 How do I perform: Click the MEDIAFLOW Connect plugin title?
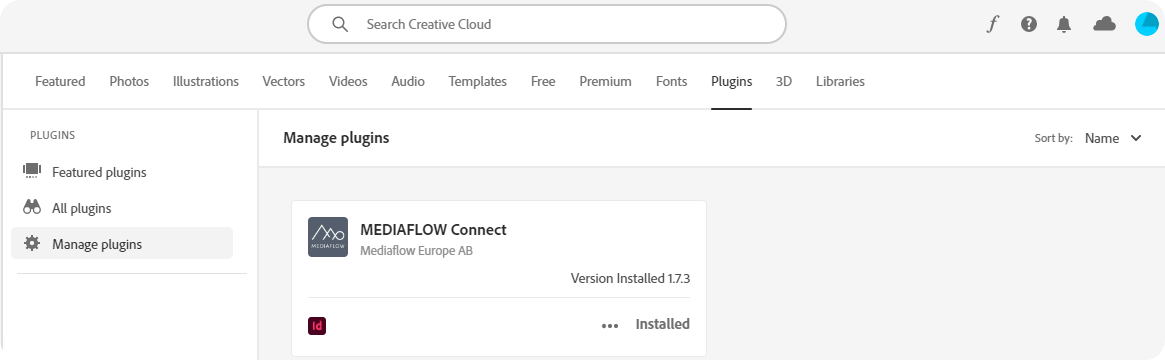click(x=433, y=229)
